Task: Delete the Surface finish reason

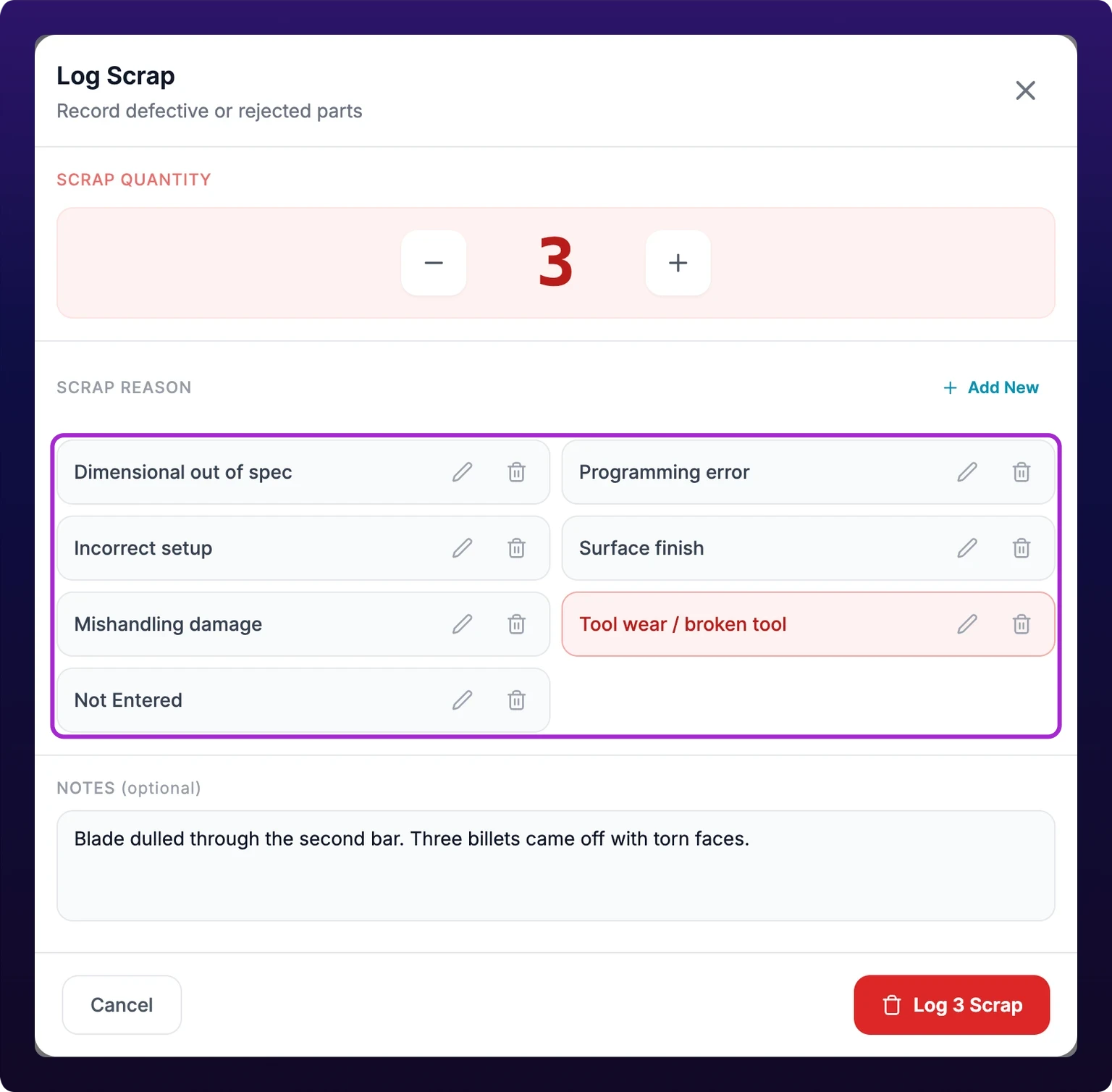Action: coord(1022,548)
